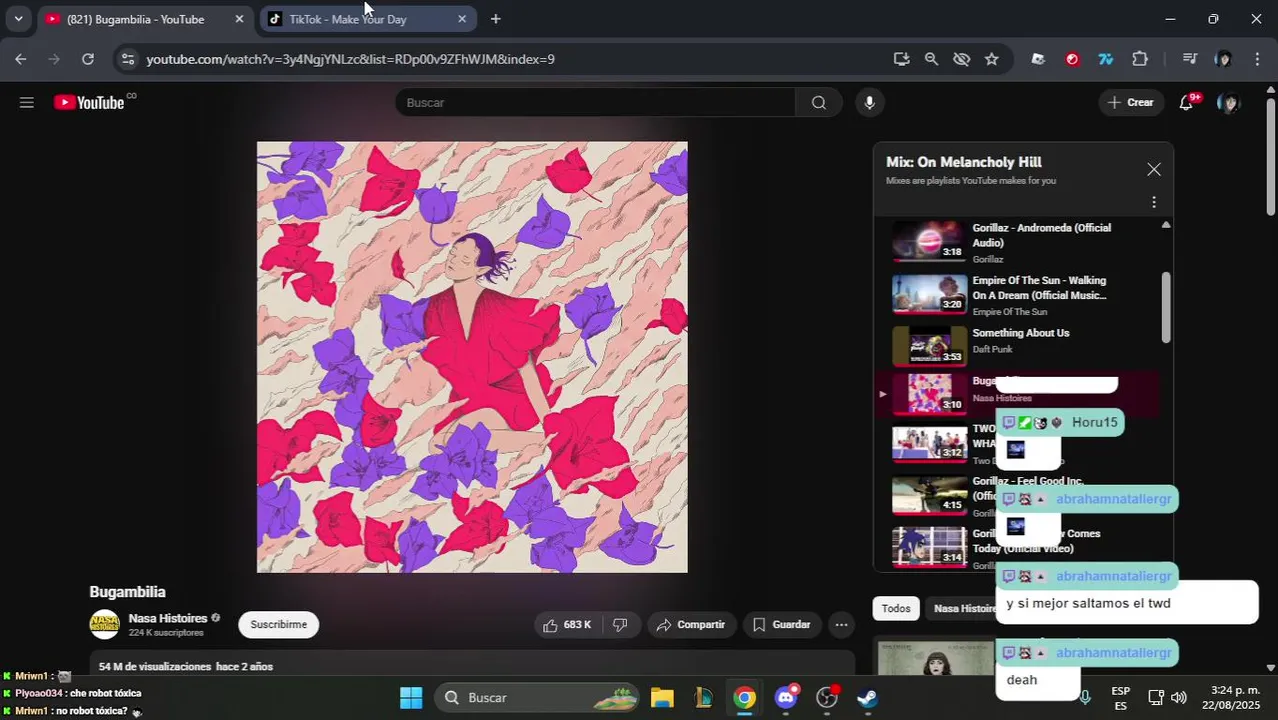Screen dimensions: 1278x720
Task: Open the Windows Start menu
Action: pos(411,698)
